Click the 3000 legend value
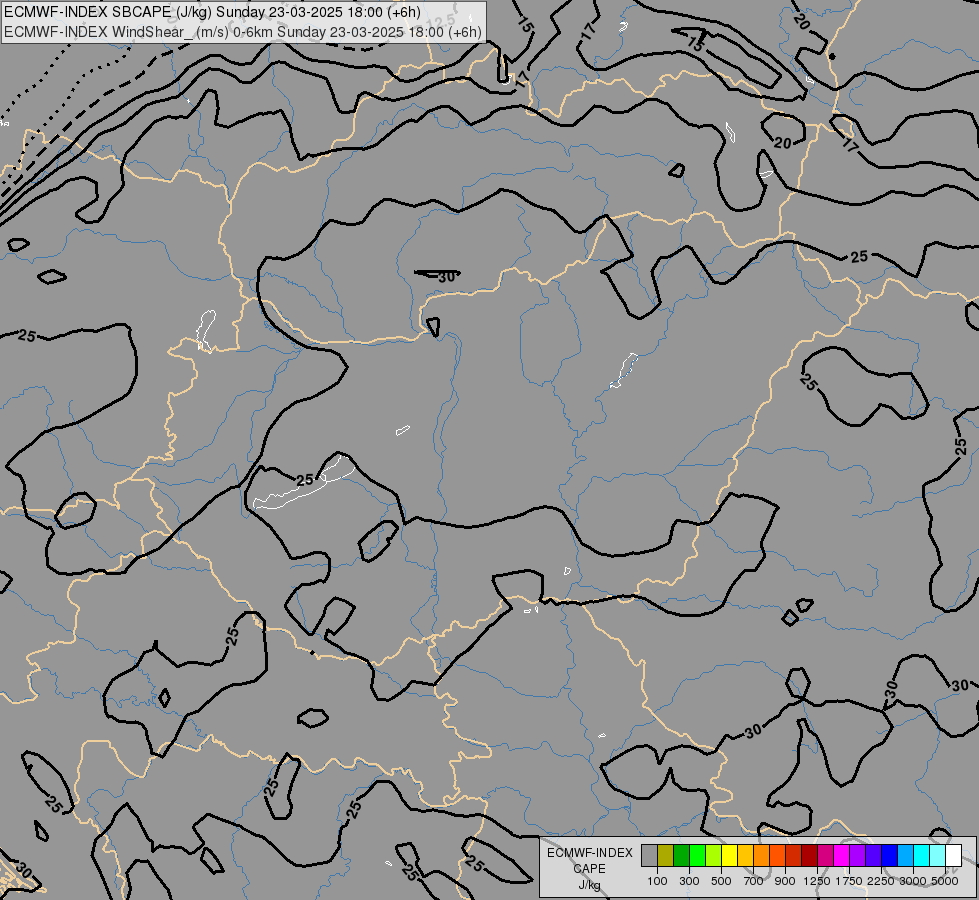The width and height of the screenshot is (979, 900). coord(913,881)
